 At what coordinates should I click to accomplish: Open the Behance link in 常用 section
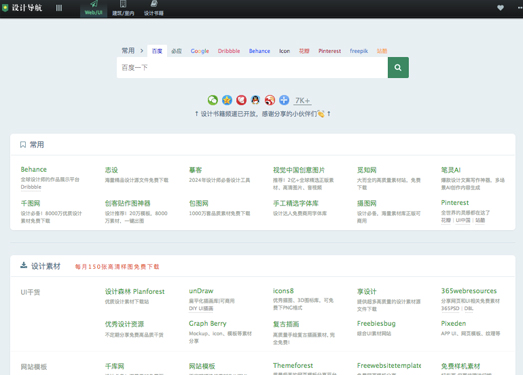(x=34, y=169)
